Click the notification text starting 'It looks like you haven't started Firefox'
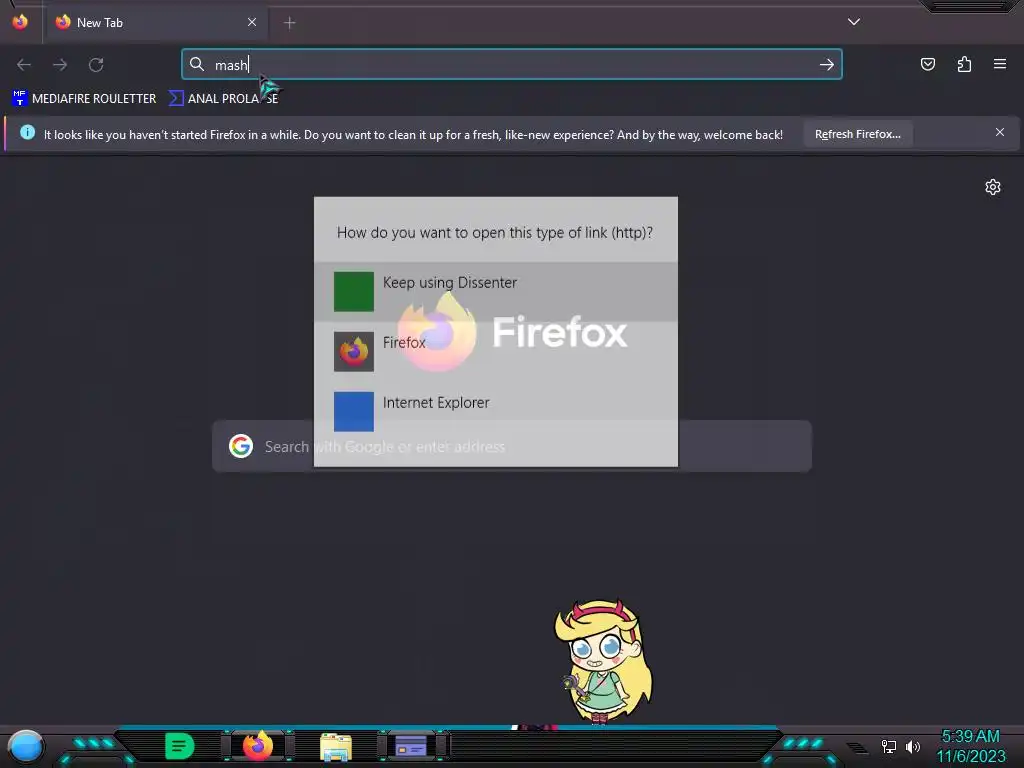 [x=413, y=135]
